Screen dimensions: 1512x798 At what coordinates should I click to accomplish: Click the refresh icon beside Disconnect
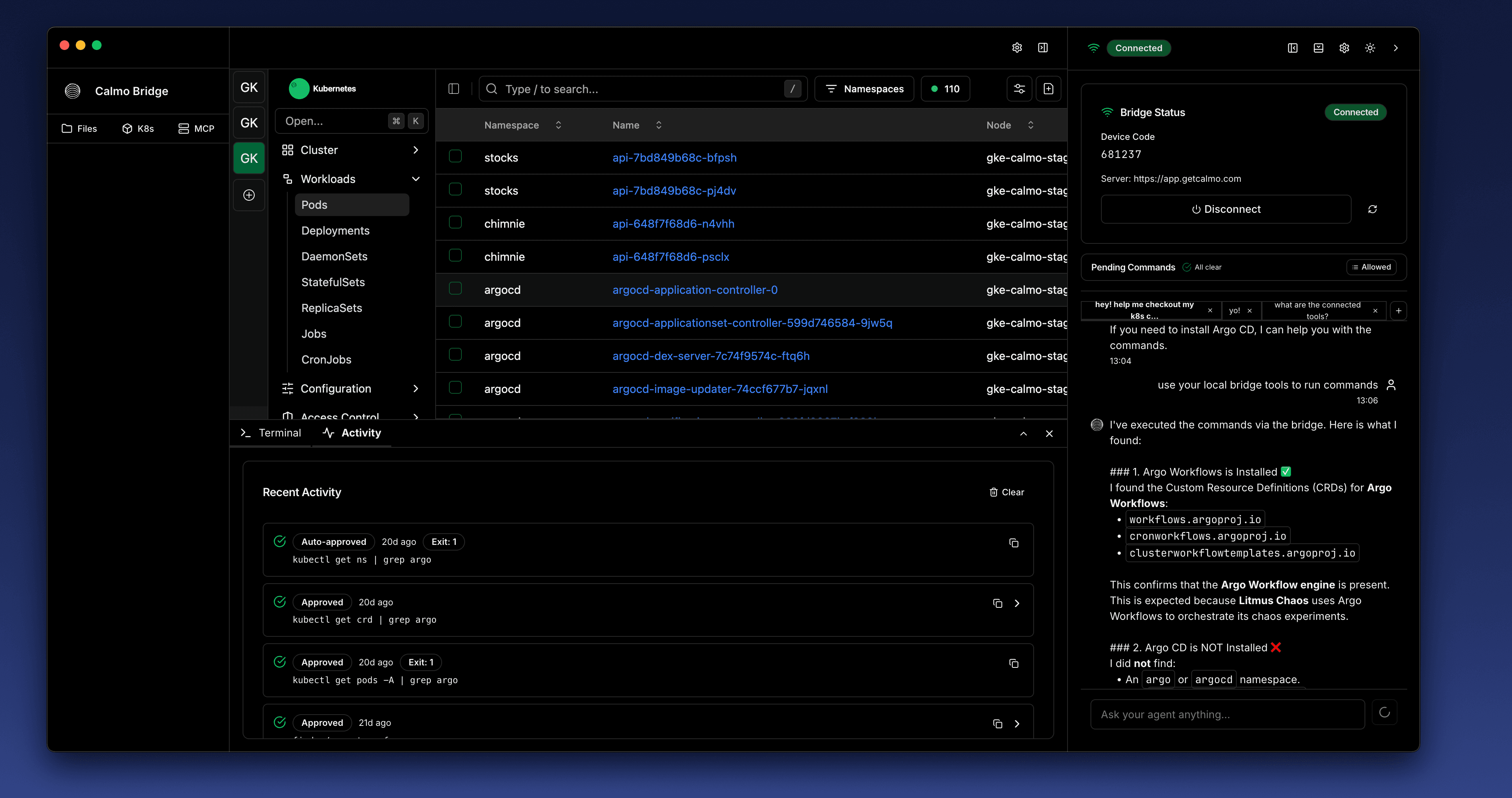tap(1373, 209)
